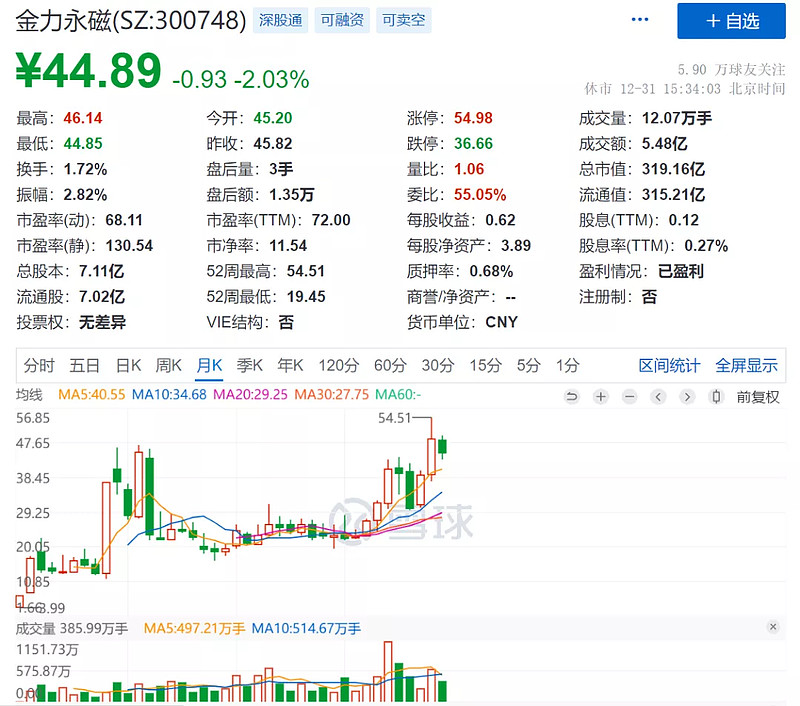The width and height of the screenshot is (800, 706).
Task: Switch to the 日K chart tab
Action: click(x=129, y=365)
